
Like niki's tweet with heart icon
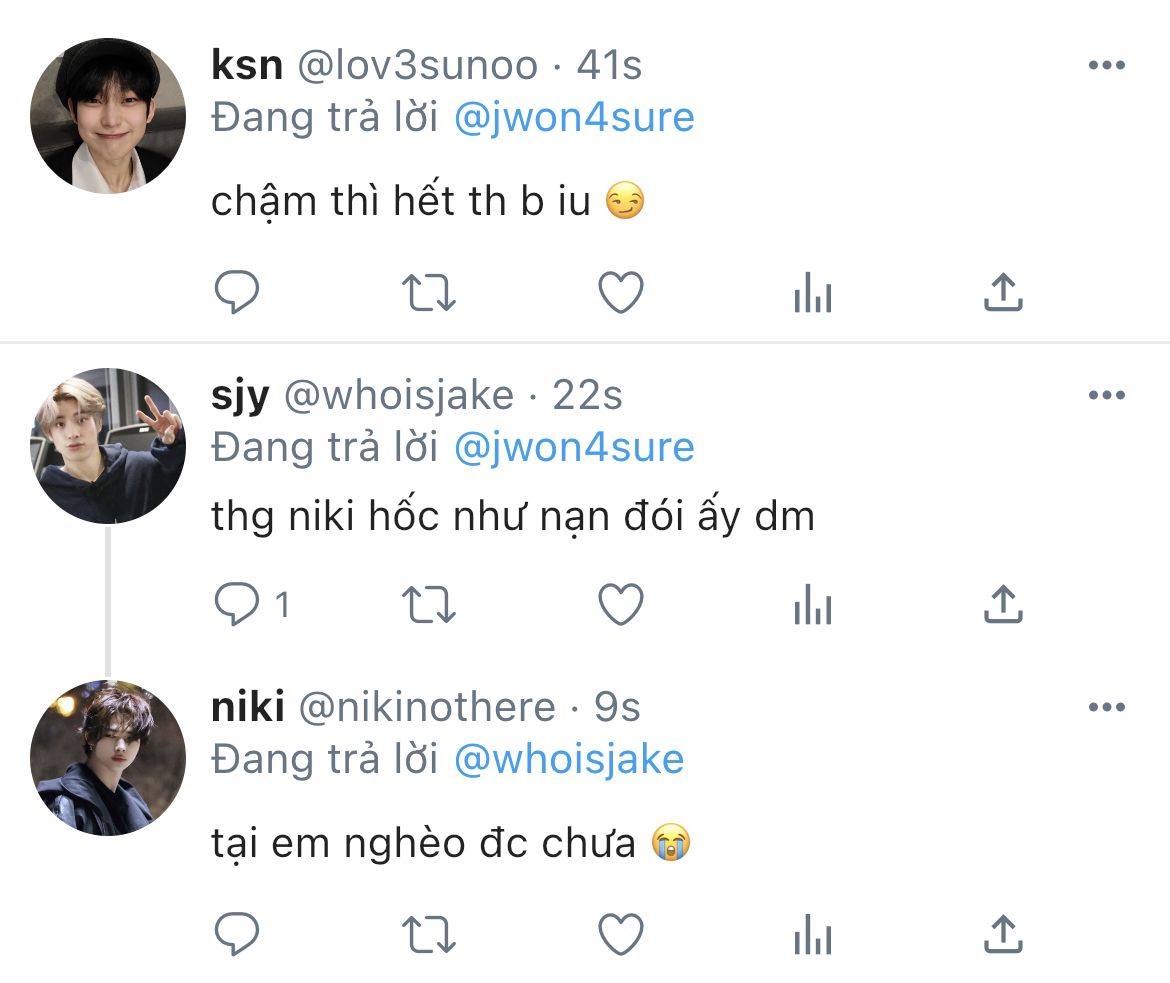pyautogui.click(x=621, y=934)
